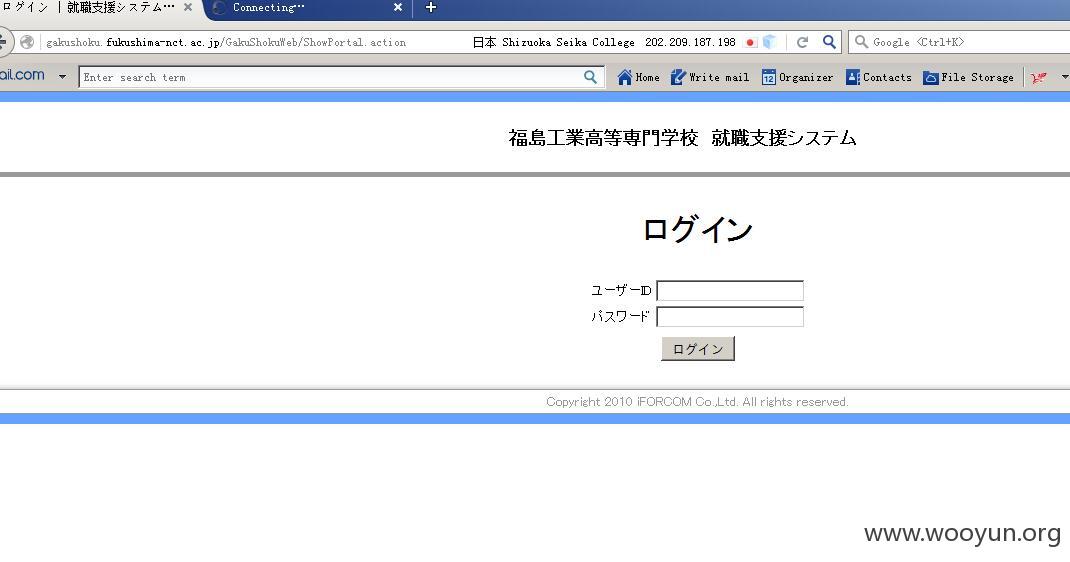Click the Google search engine magnifier icon
The height and width of the screenshot is (562, 1070).
(x=861, y=42)
